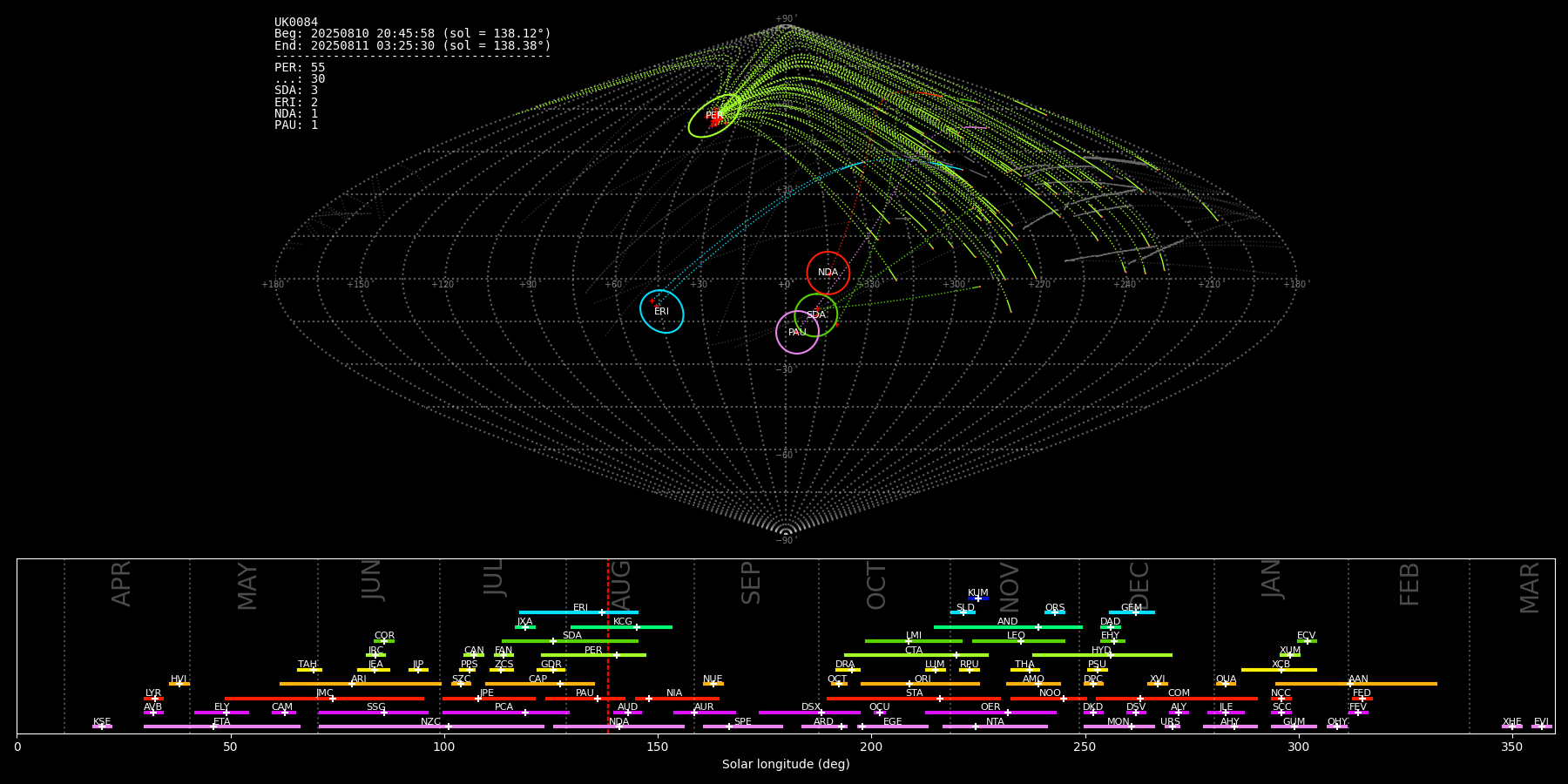Viewport: 1568px width, 784px height.
Task: Click the JMC shower bar in timeline
Action: (x=324, y=698)
